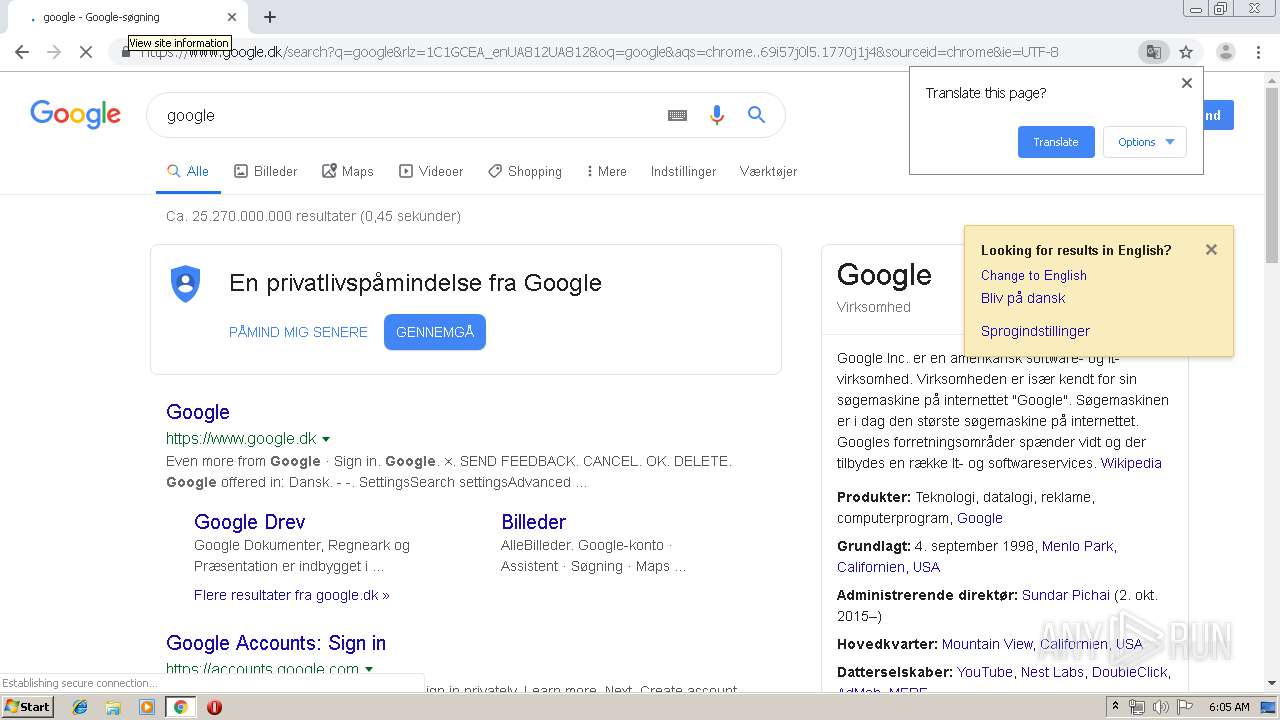Bookmark this page with the star icon
Viewport: 1280px width, 720px height.
click(x=1186, y=52)
